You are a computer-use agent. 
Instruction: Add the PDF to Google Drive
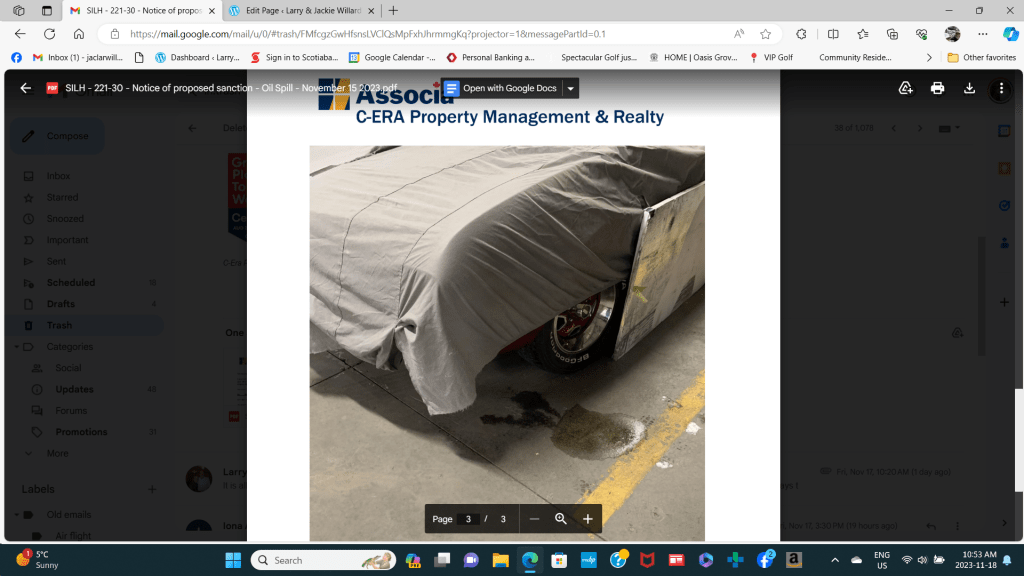[905, 88]
